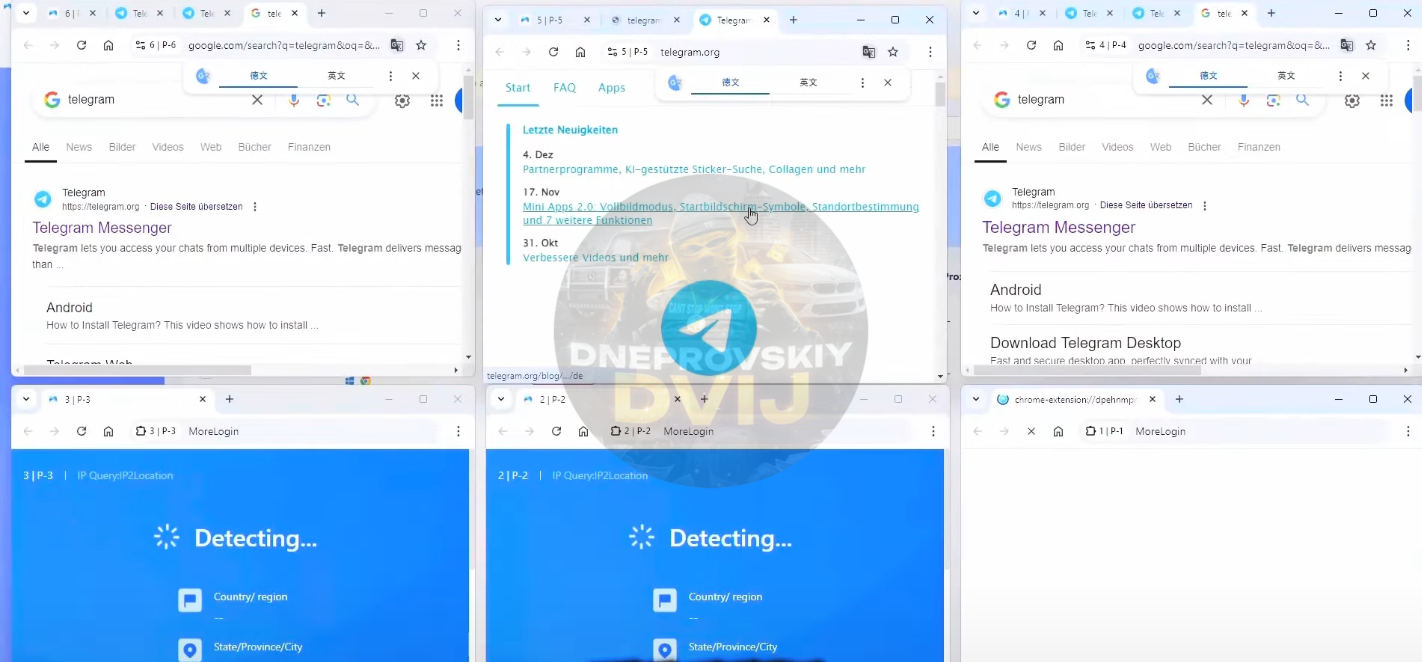Viewport: 1422px width, 662px height.
Task: Open Google Lens search in P-4 window
Action: coord(1273,100)
